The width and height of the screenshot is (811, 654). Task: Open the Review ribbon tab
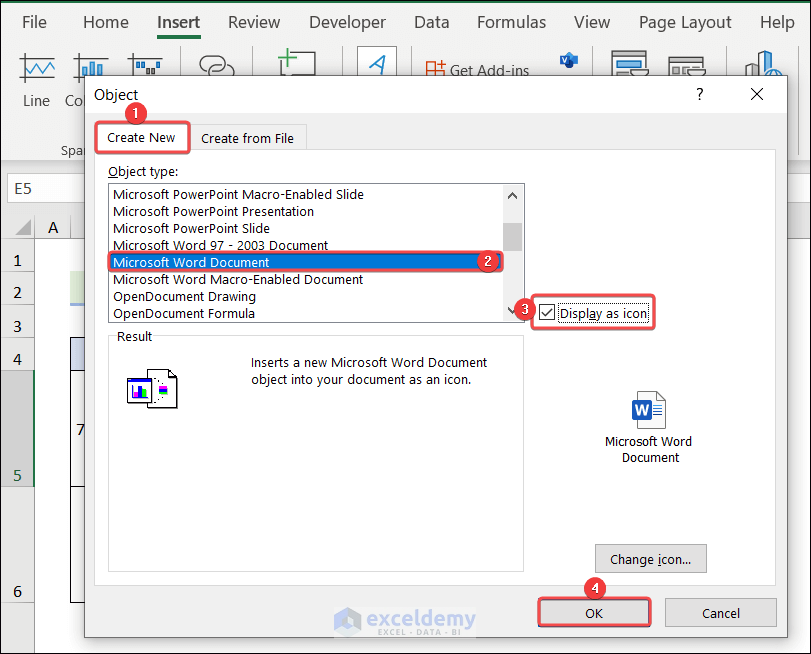pos(254,22)
